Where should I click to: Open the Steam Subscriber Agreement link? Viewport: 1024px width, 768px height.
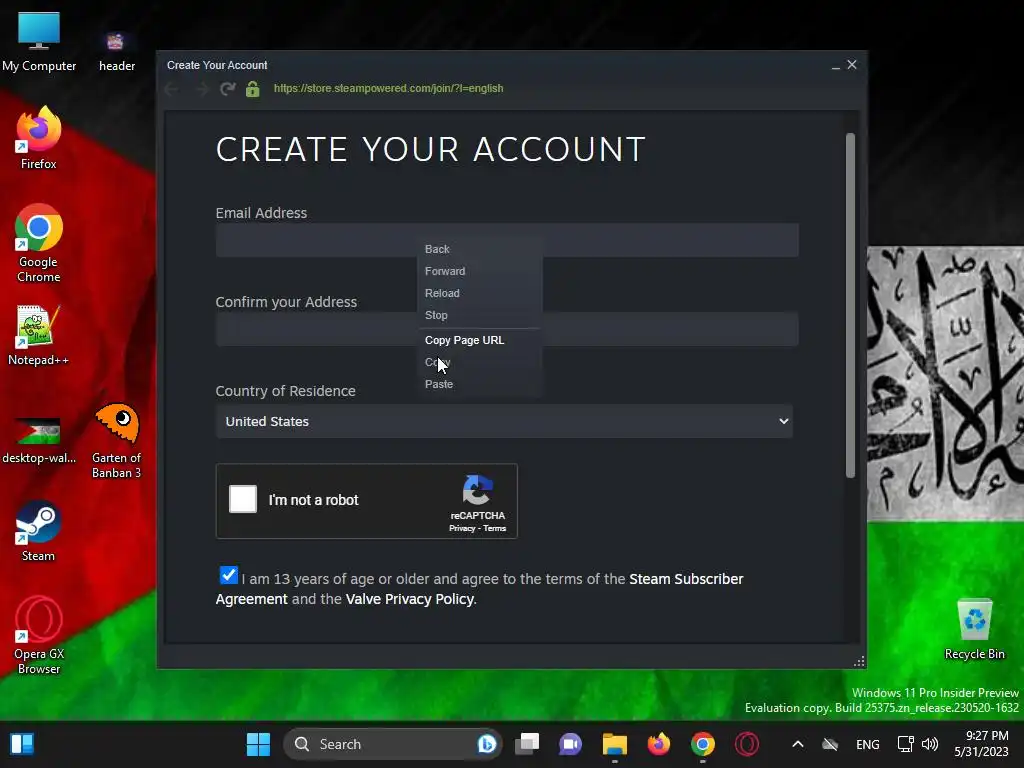686,579
